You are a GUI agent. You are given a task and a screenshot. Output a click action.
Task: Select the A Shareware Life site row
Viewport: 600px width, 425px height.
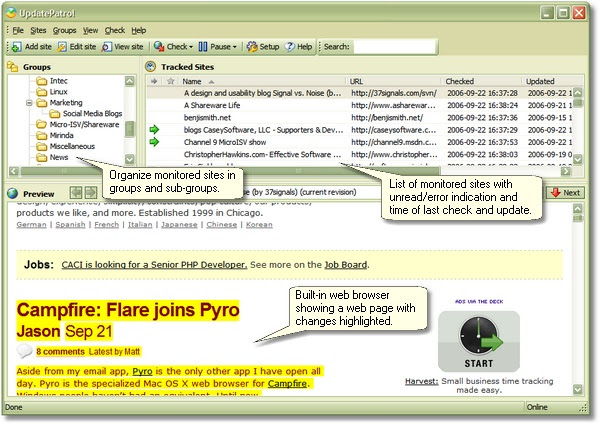click(360, 105)
